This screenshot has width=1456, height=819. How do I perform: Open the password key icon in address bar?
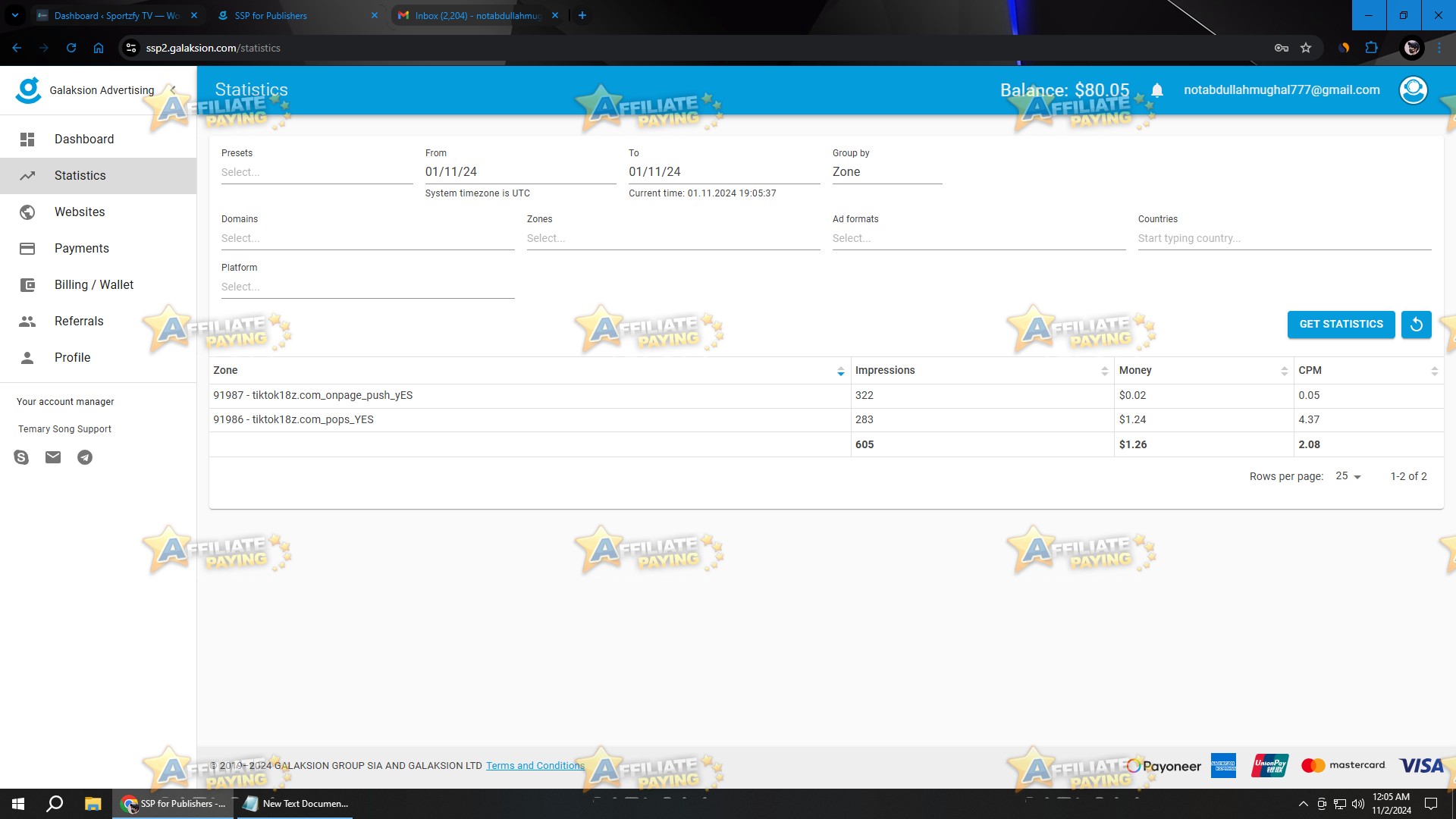point(1282,48)
